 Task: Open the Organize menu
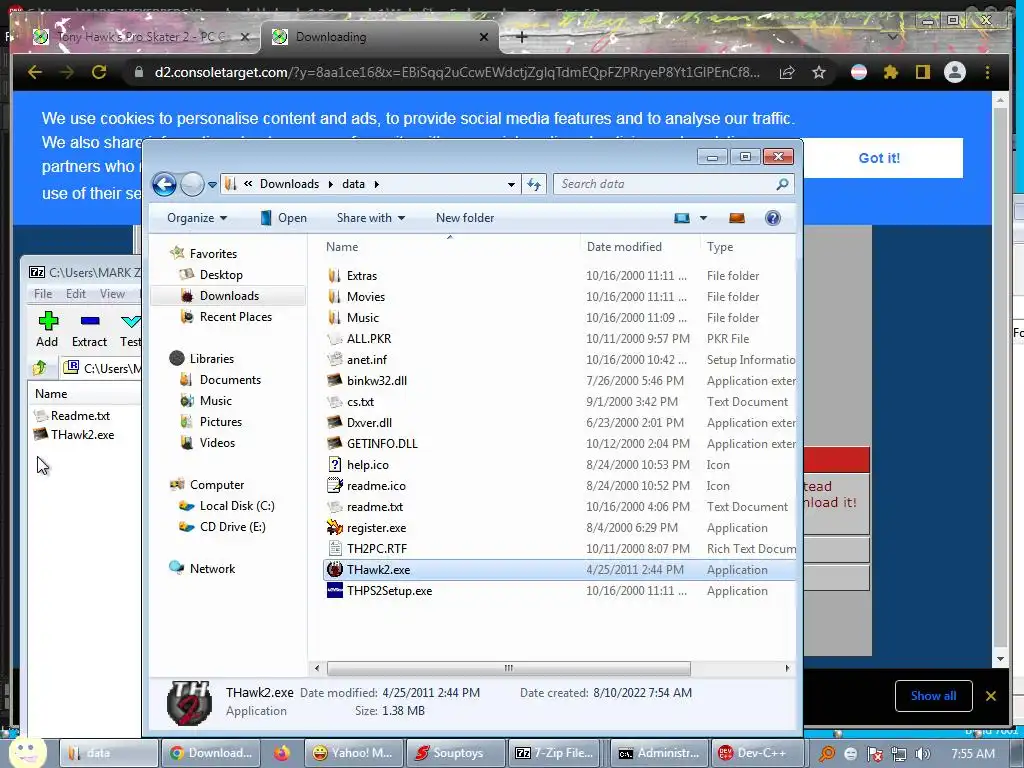197,218
